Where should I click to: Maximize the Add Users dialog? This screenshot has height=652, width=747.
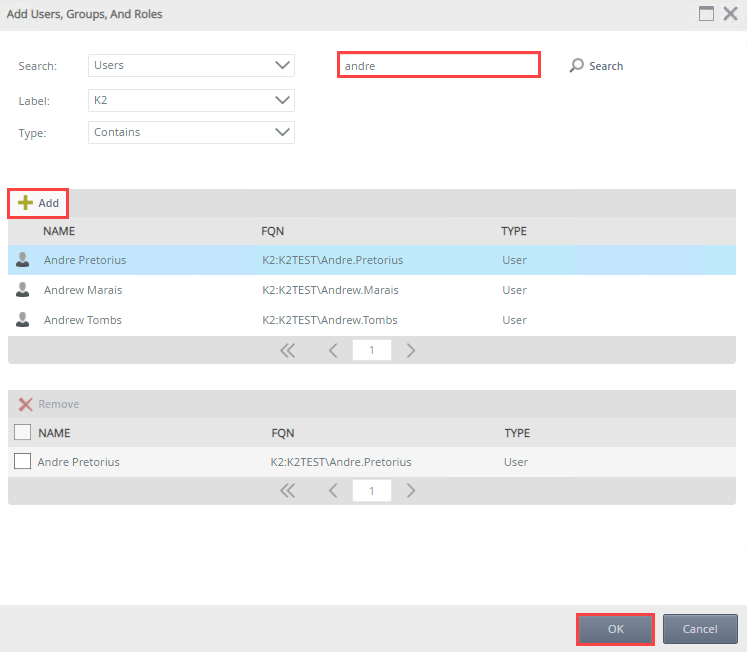point(706,14)
